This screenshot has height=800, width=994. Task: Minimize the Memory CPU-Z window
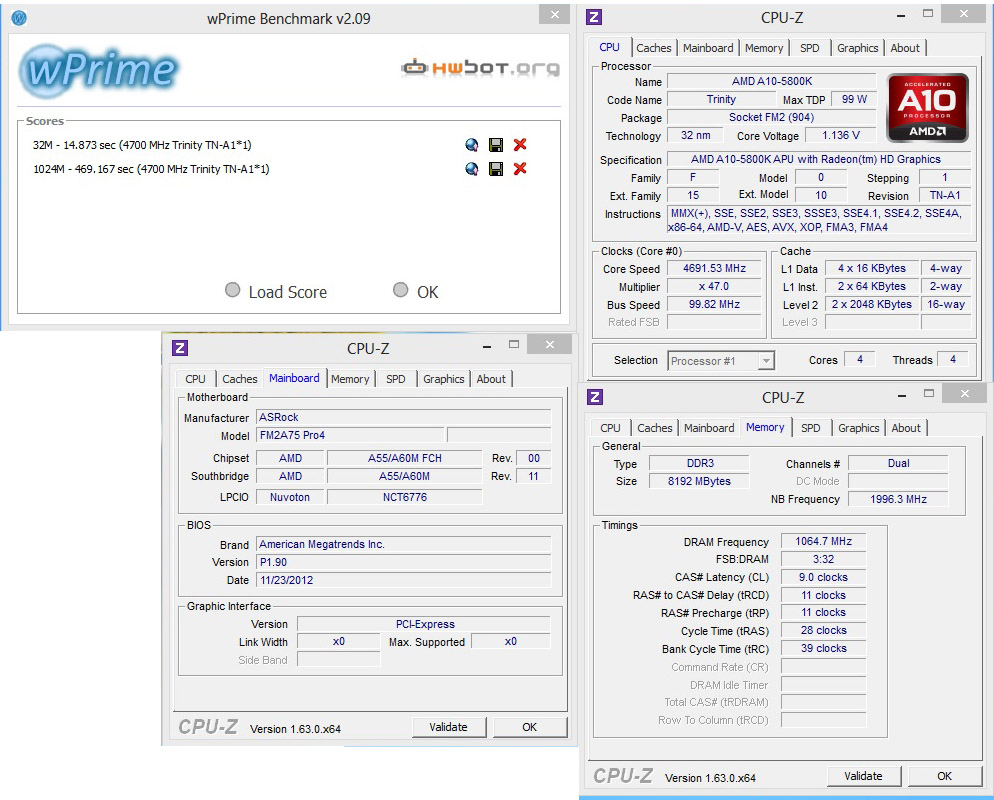tap(901, 396)
